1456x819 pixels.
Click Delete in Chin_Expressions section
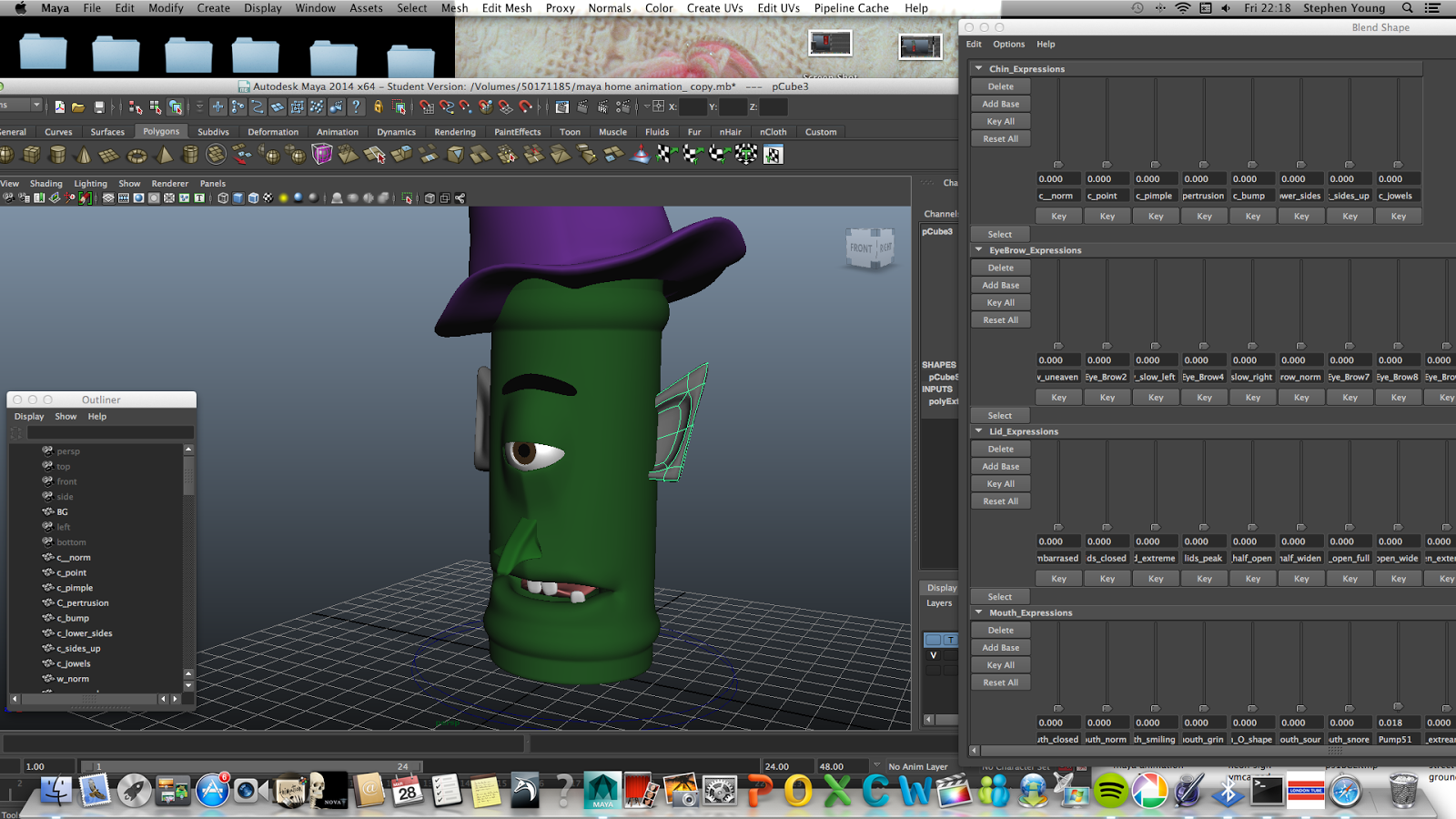[1000, 86]
